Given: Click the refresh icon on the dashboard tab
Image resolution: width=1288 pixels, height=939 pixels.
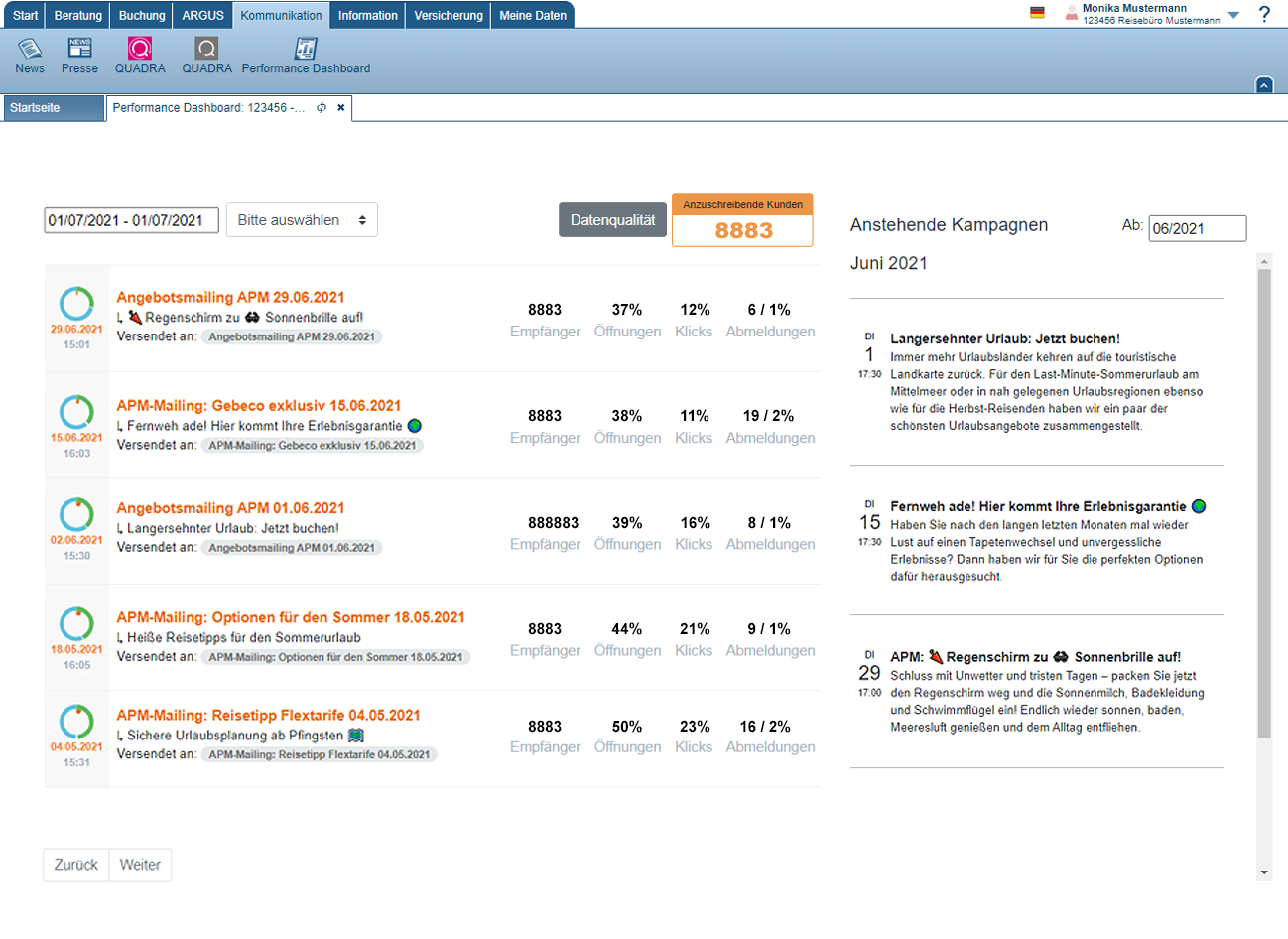Looking at the screenshot, I should [x=322, y=108].
